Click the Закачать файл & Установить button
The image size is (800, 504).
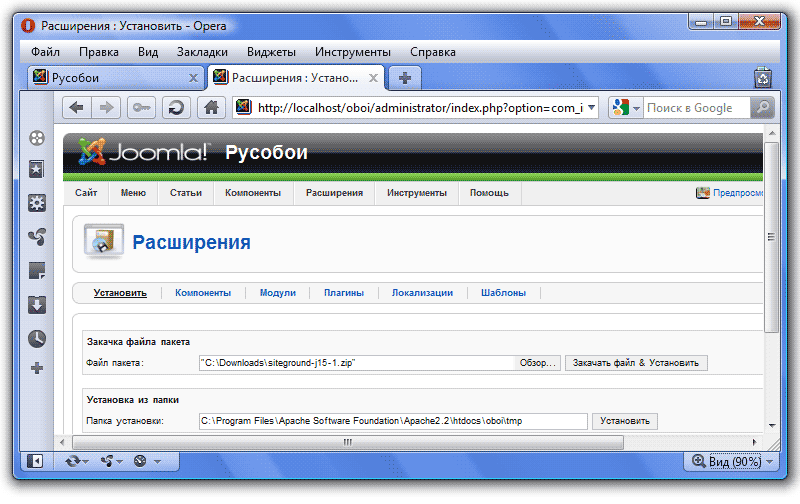point(636,363)
